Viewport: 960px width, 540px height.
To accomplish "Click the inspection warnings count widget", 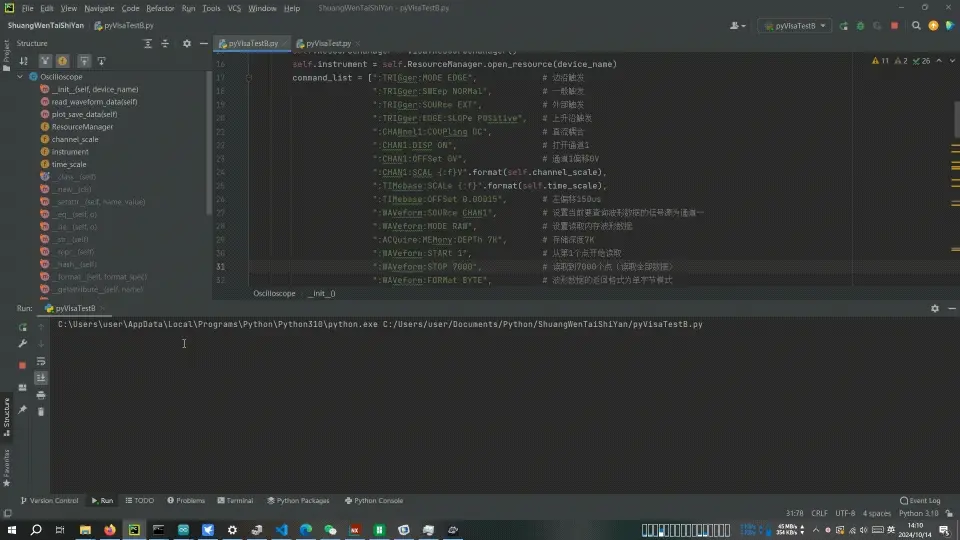I will pyautogui.click(x=901, y=61).
